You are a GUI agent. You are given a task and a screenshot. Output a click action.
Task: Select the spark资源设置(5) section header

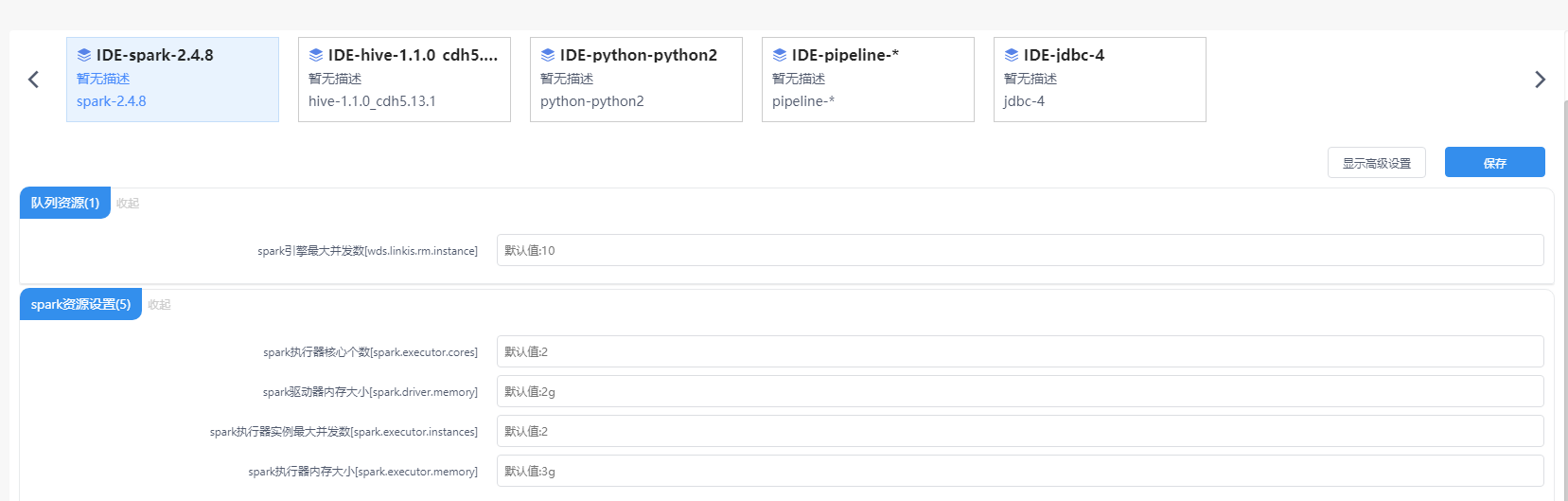[x=80, y=304]
